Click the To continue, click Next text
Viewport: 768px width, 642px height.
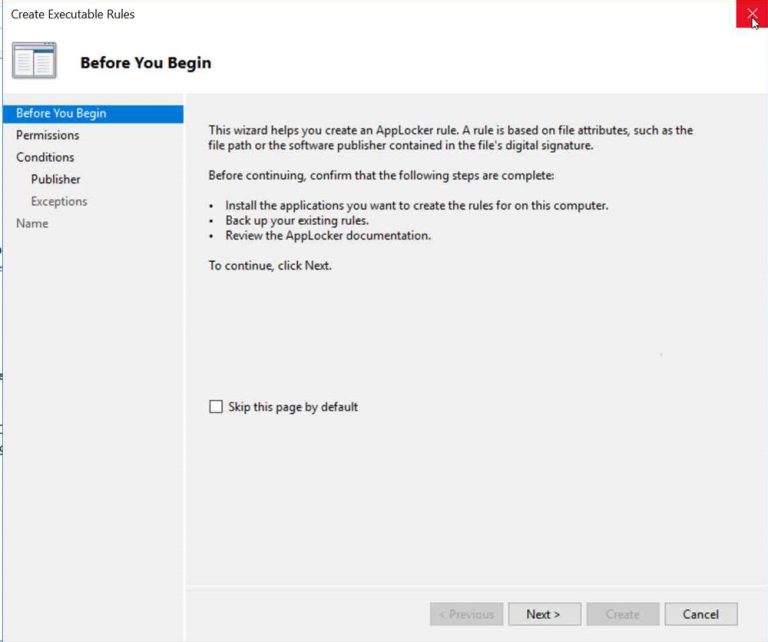tap(269, 266)
